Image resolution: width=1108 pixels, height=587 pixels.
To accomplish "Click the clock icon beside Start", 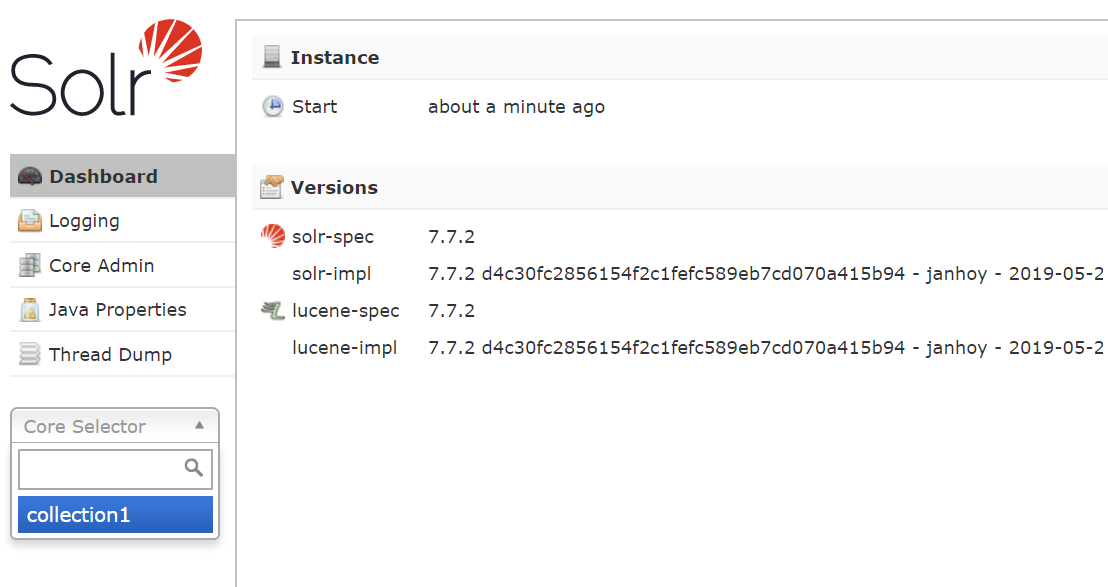I will click(x=272, y=107).
